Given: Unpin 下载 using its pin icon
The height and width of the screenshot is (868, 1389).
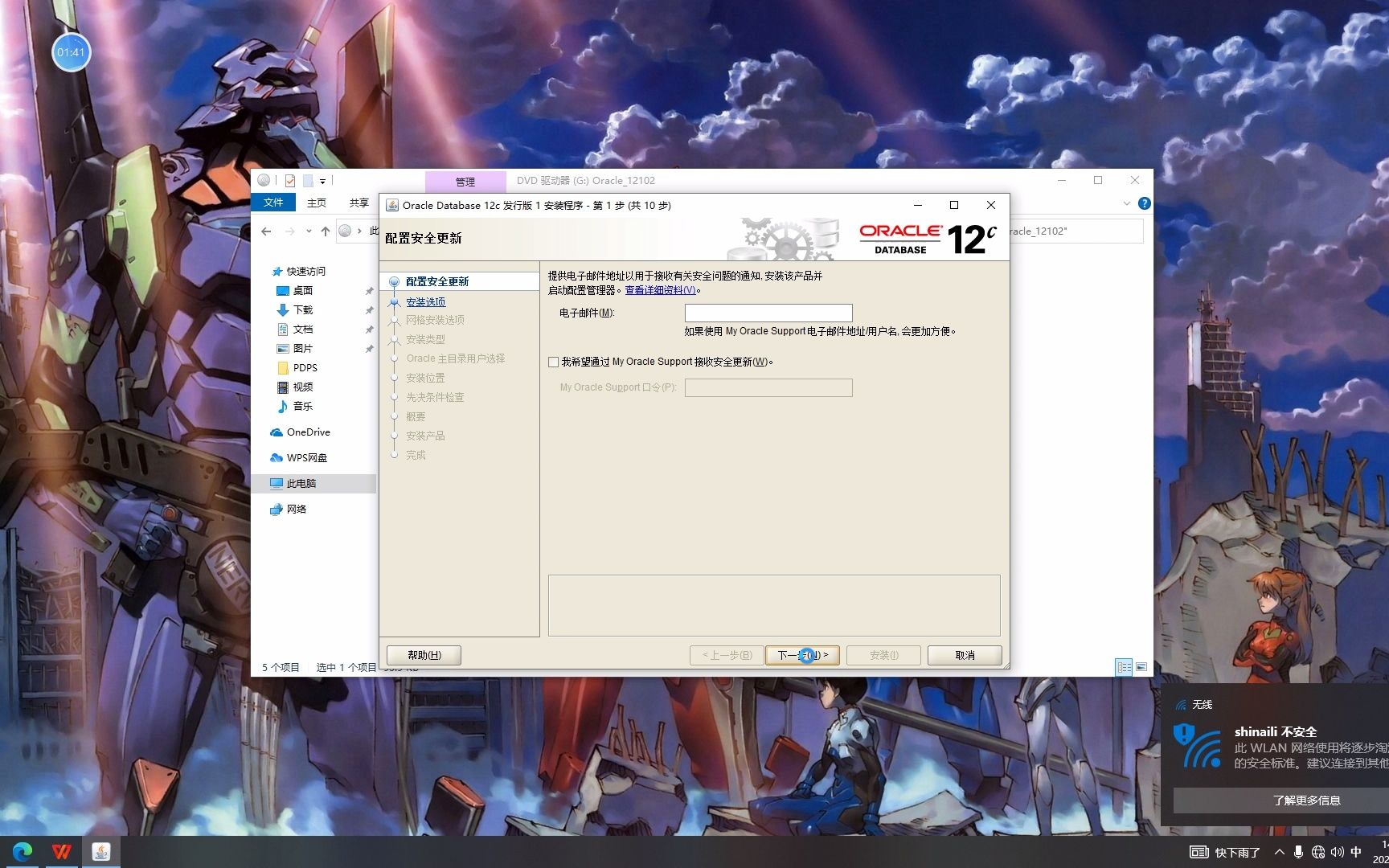Looking at the screenshot, I should (369, 310).
